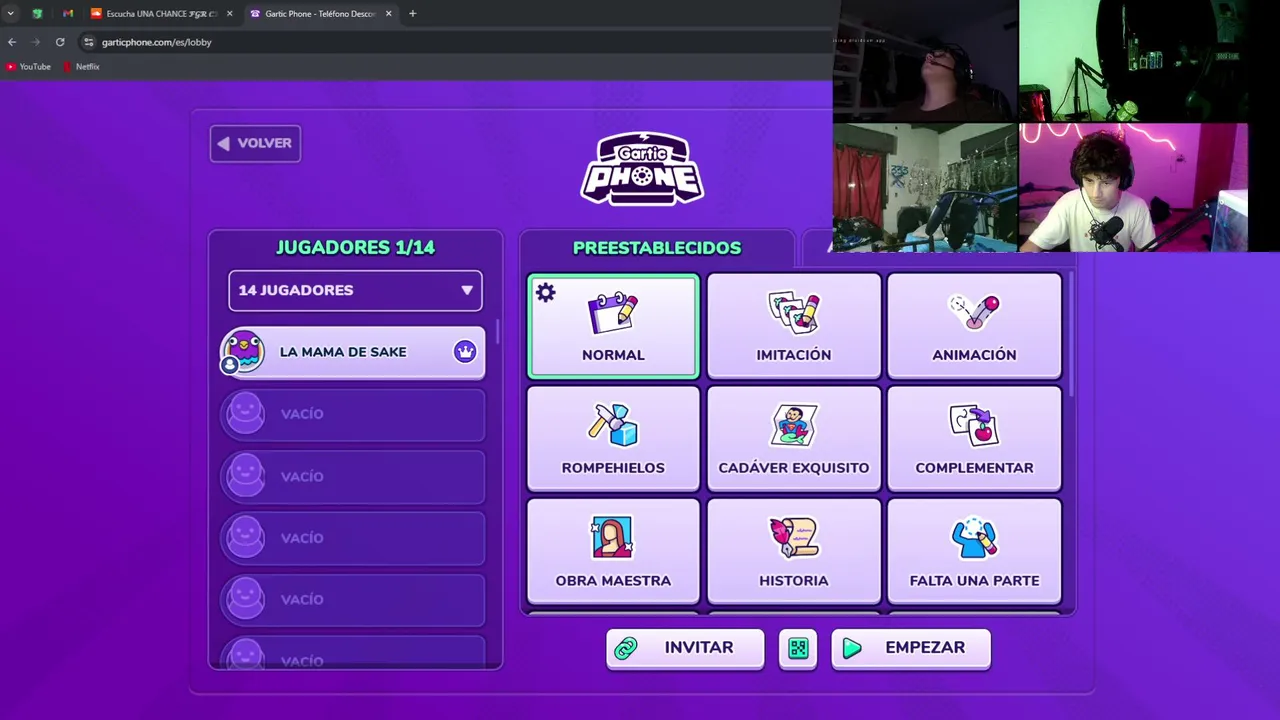The image size is (1280, 720).
Task: Click the site info icon in address bar
Action: [x=88, y=42]
